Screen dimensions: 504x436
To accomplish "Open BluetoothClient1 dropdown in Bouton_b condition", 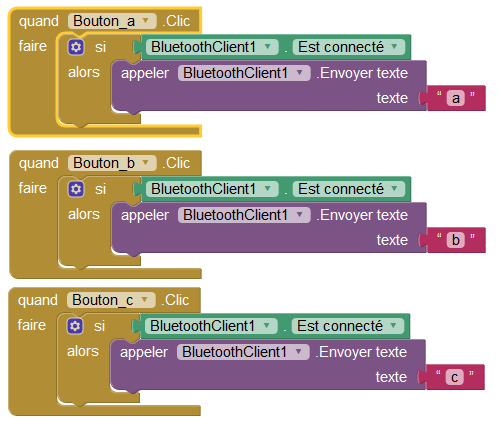I will coord(212,189).
